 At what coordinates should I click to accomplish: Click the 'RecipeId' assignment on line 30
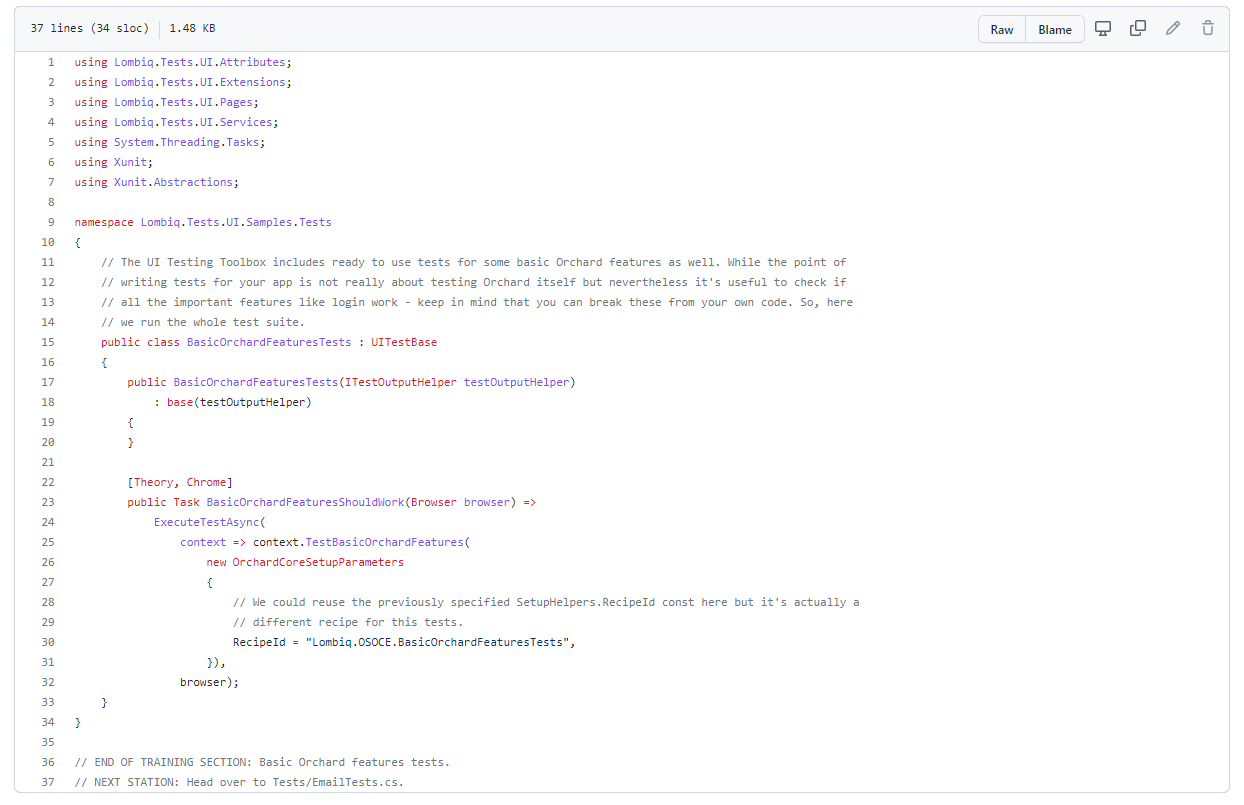(259, 642)
